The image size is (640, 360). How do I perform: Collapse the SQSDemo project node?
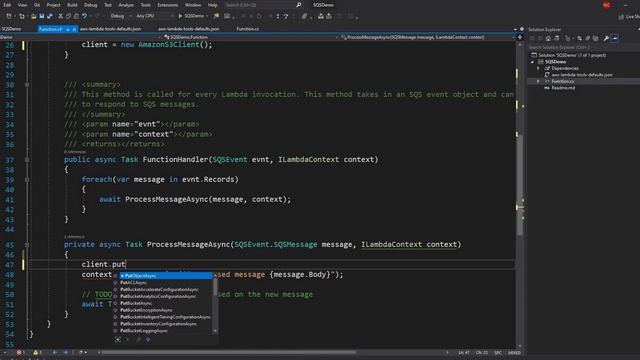(x=532, y=62)
